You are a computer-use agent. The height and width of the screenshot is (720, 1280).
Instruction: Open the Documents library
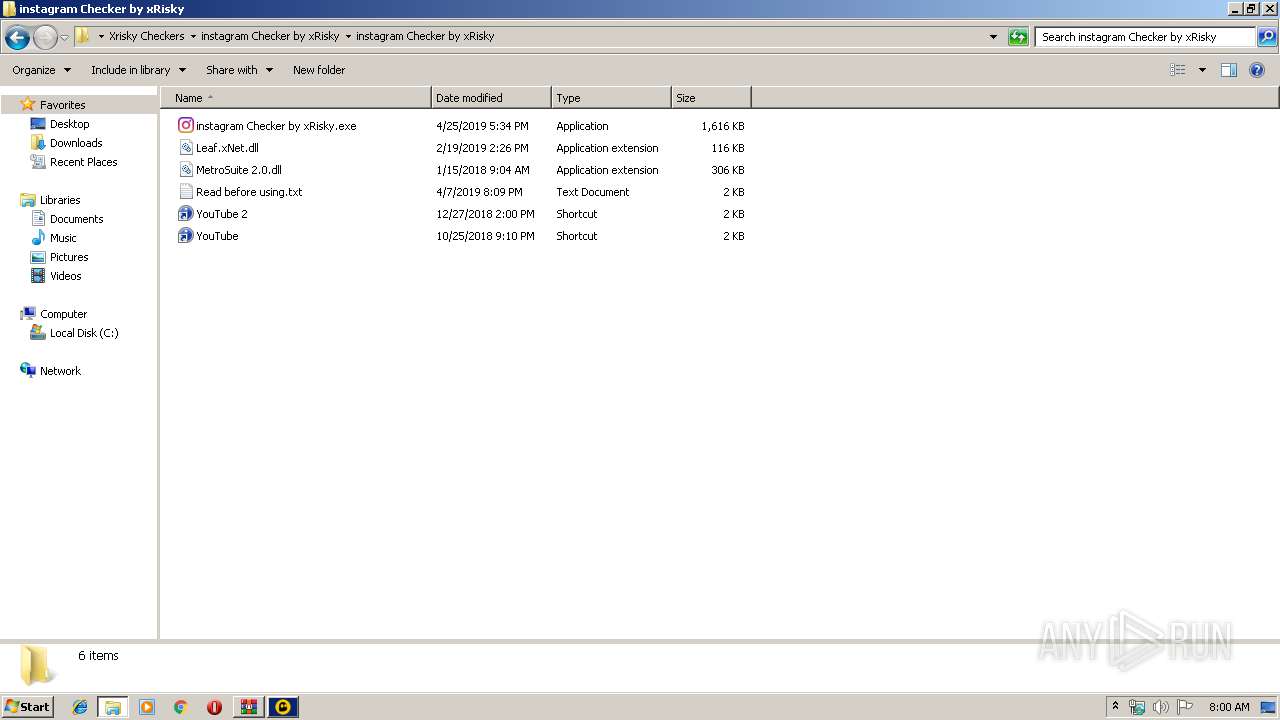click(76, 219)
